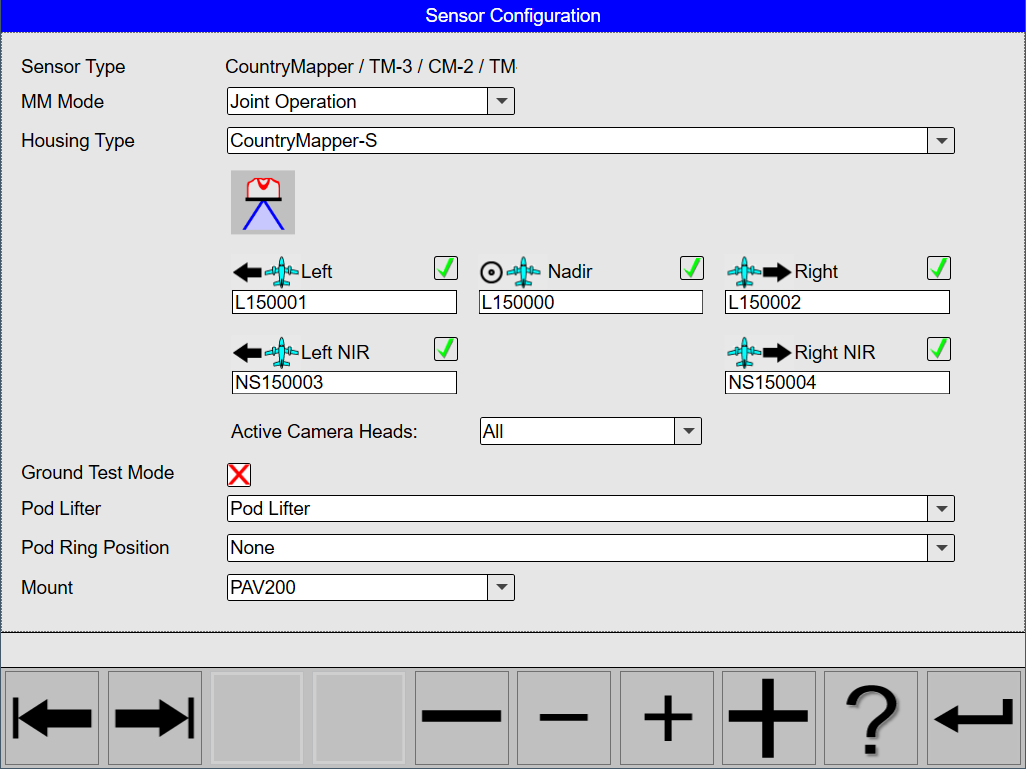Click the CountryMapper housing illustration icon
1026x769 pixels.
(262, 202)
